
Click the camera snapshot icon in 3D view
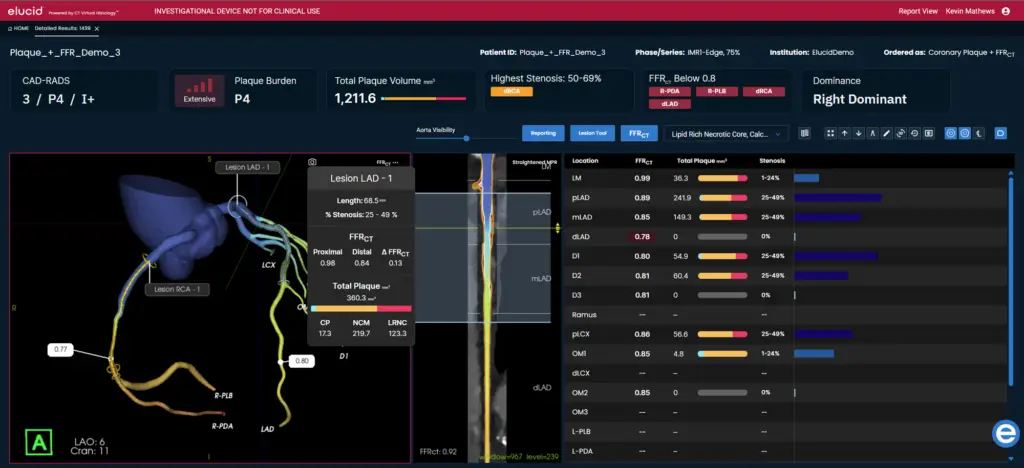pos(313,162)
